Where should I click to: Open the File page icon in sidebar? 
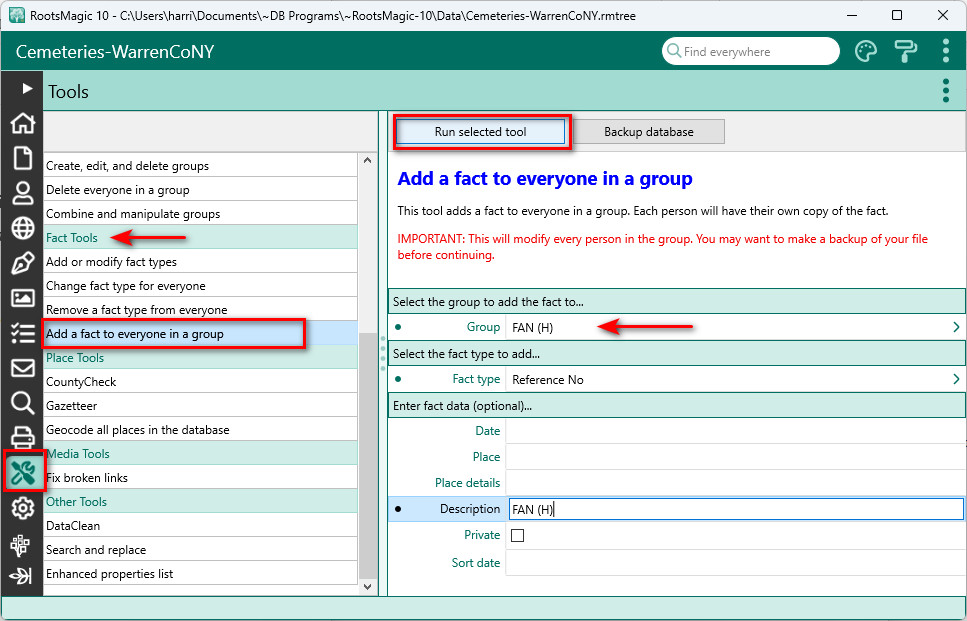point(23,158)
